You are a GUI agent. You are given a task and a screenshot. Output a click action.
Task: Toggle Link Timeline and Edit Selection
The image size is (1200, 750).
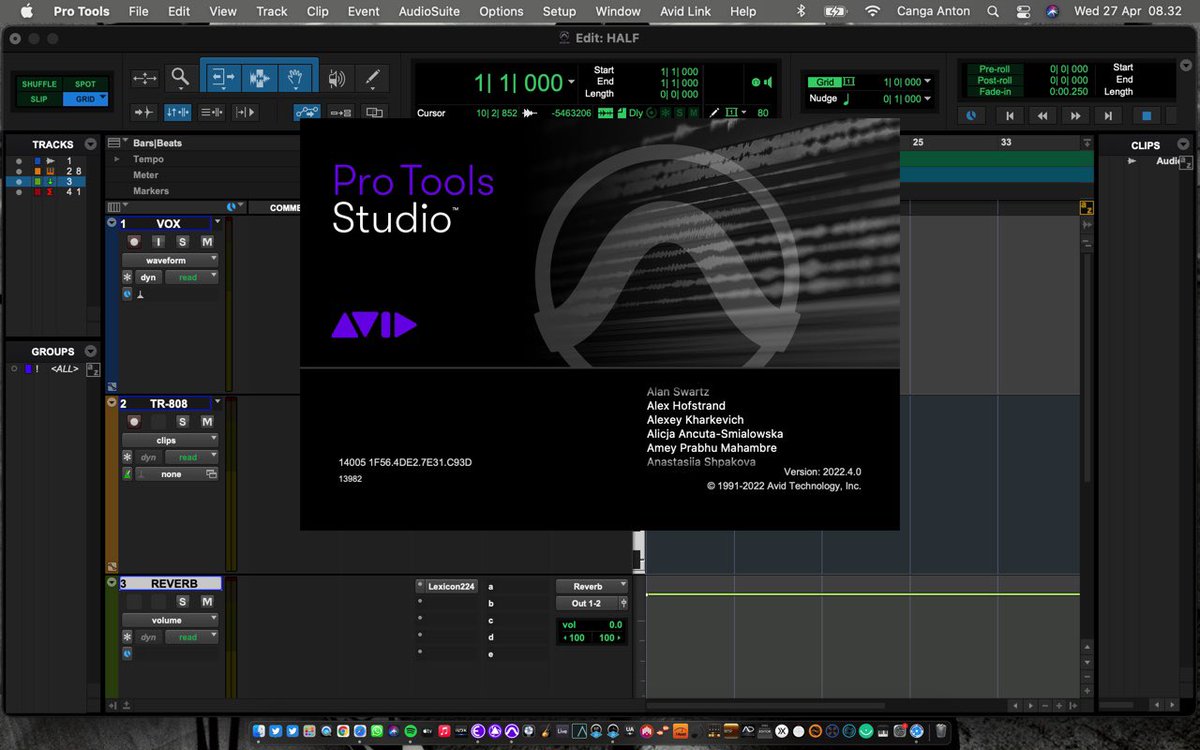click(178, 113)
